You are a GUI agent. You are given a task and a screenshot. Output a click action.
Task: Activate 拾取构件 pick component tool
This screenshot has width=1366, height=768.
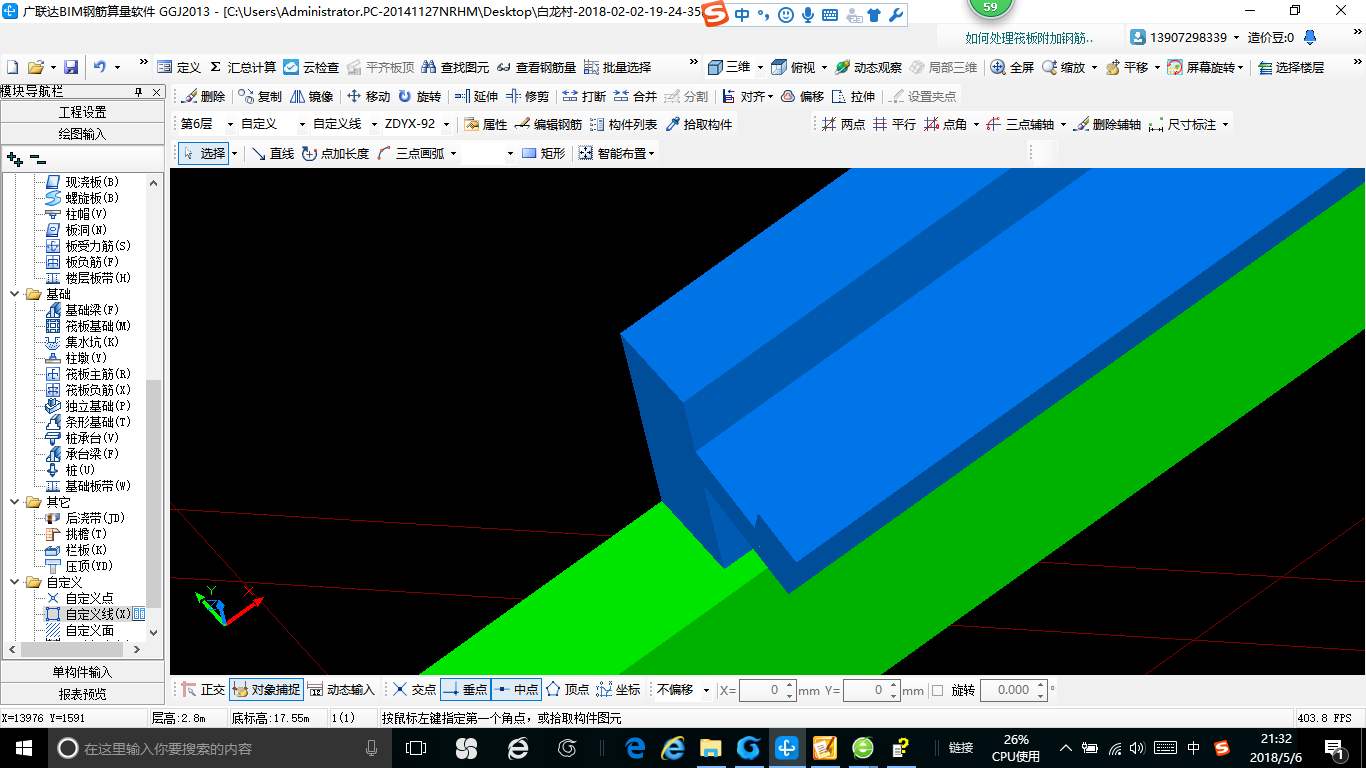click(x=698, y=124)
